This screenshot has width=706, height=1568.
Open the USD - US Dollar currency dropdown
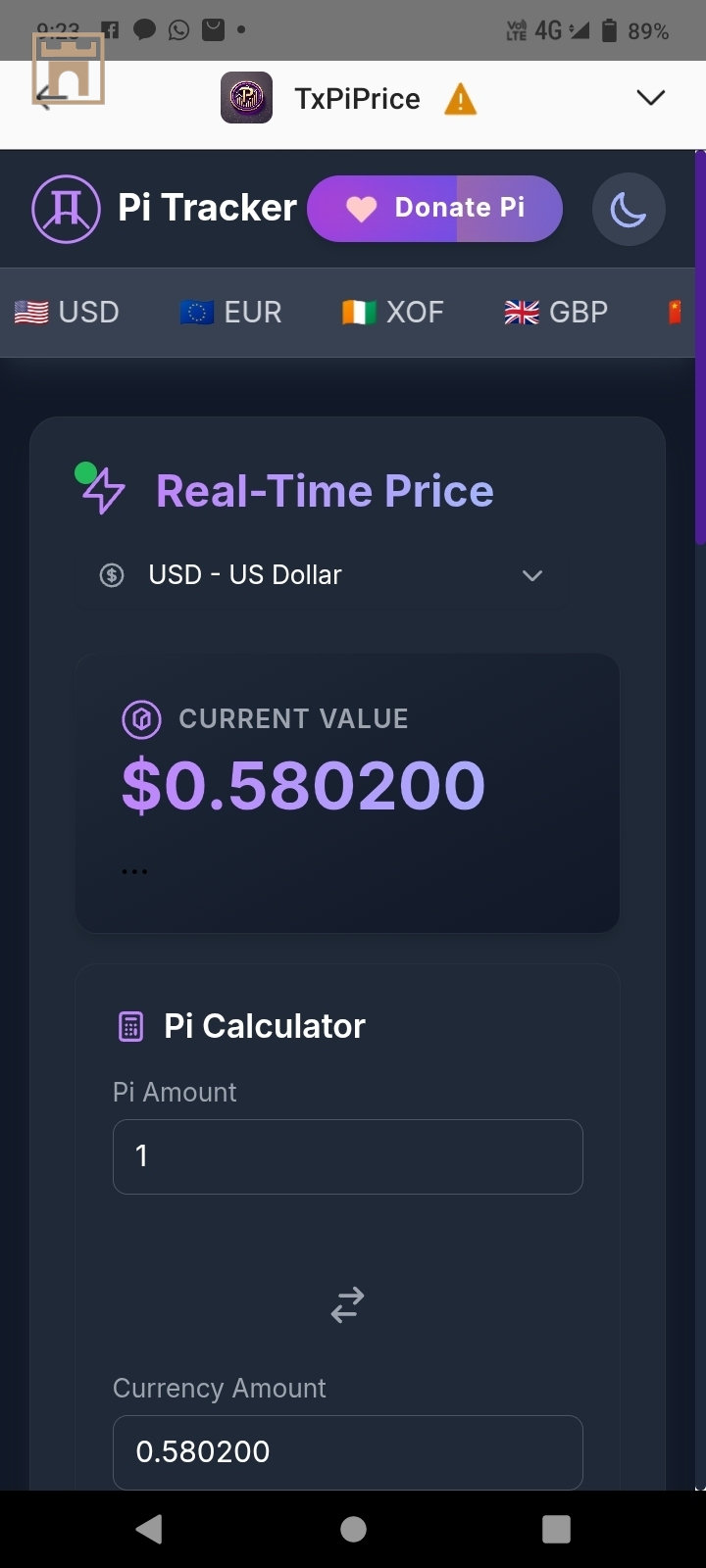tap(322, 575)
